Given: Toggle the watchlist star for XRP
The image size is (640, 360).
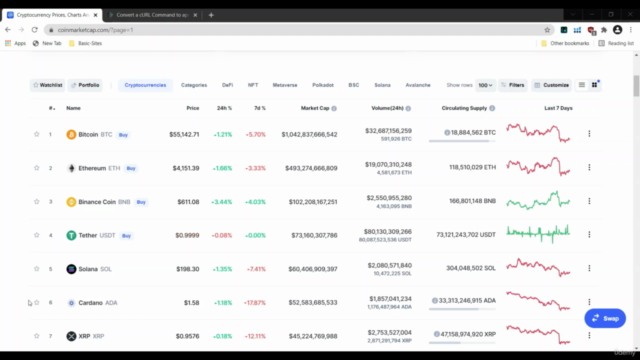Looking at the screenshot, I should [37, 336].
